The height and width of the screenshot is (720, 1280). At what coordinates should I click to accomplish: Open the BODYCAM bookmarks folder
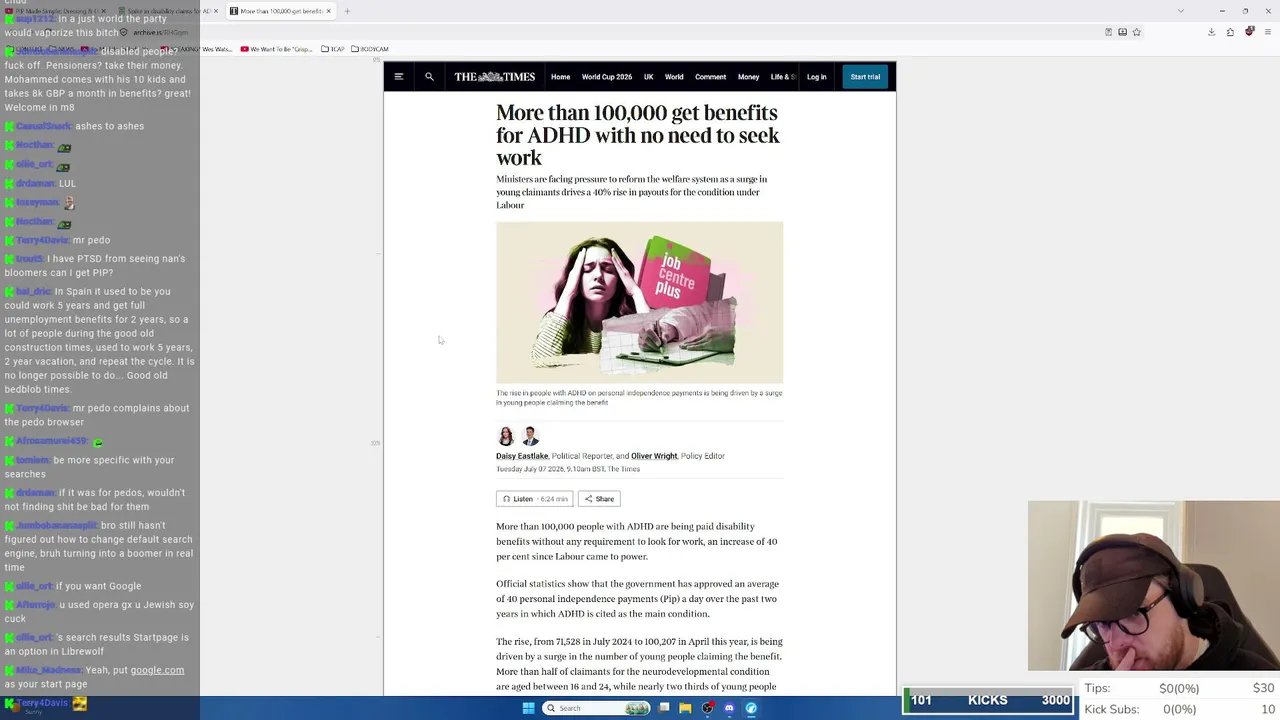click(x=369, y=49)
